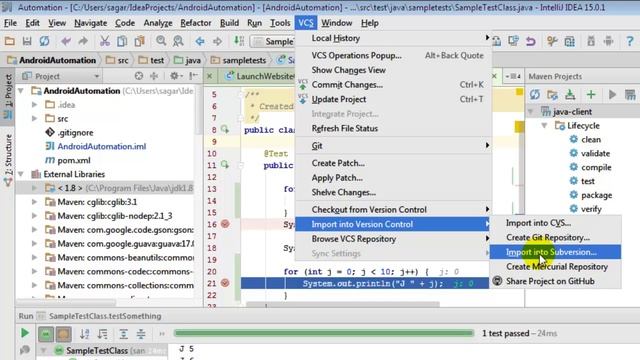
Task: Click Show Changes View menu item
Action: (x=393, y=70)
